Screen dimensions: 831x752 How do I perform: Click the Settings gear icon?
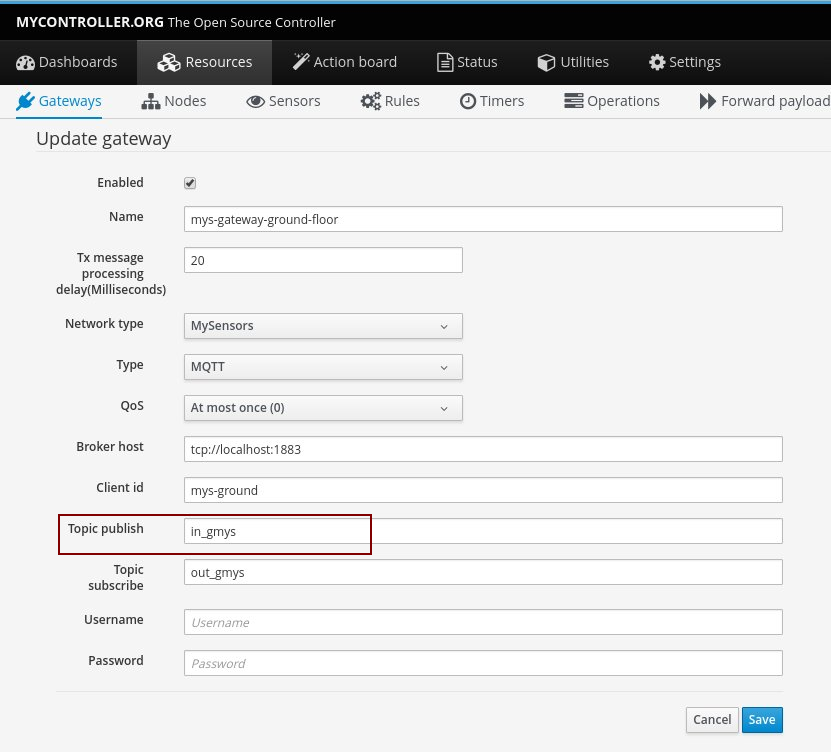pyautogui.click(x=657, y=62)
